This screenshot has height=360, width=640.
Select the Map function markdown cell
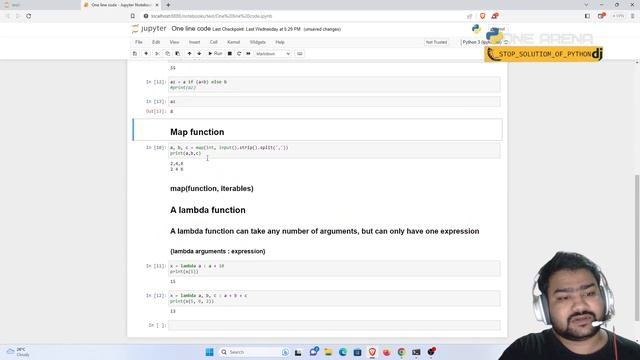[x=318, y=130]
